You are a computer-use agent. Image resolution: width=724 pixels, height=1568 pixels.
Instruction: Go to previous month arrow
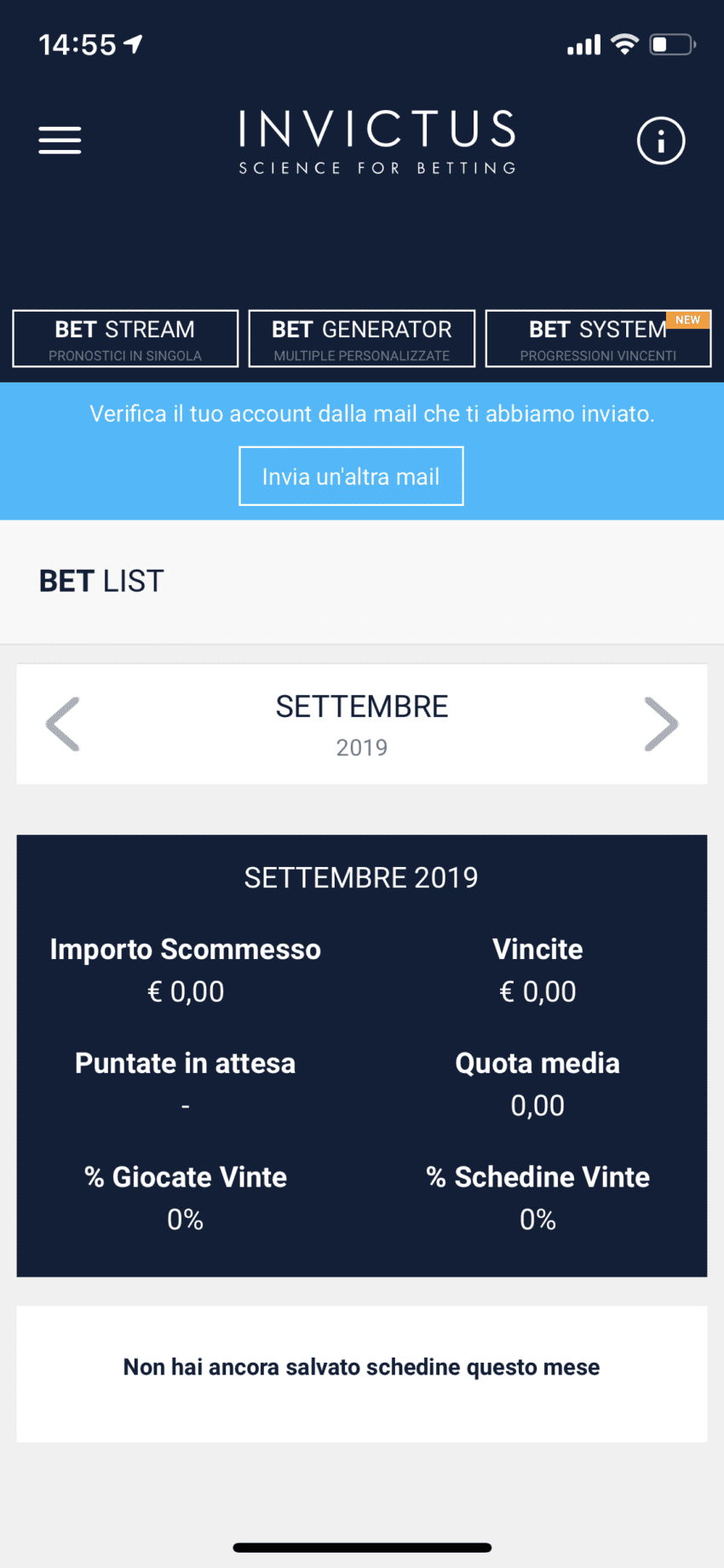tap(63, 724)
